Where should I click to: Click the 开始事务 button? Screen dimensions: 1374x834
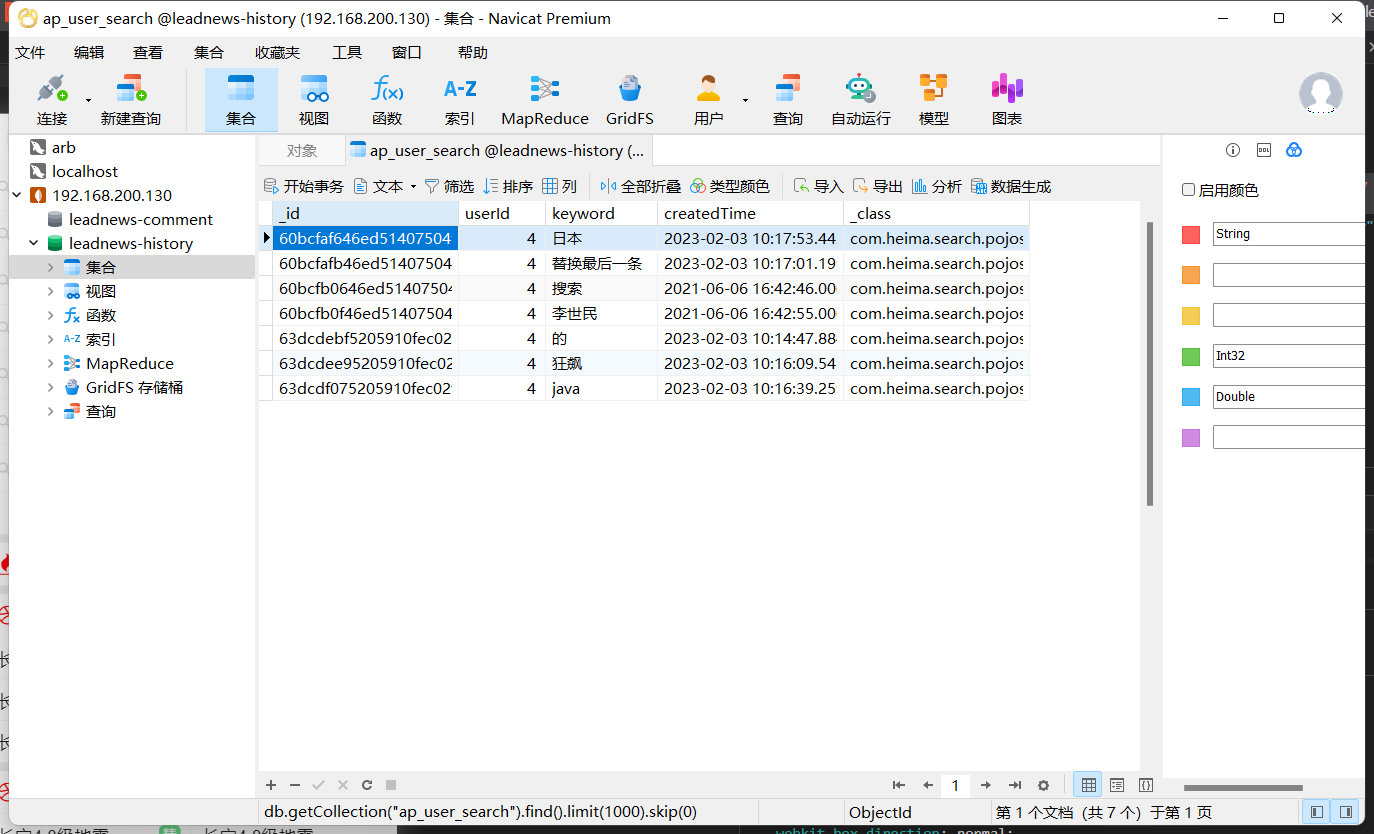(x=303, y=186)
